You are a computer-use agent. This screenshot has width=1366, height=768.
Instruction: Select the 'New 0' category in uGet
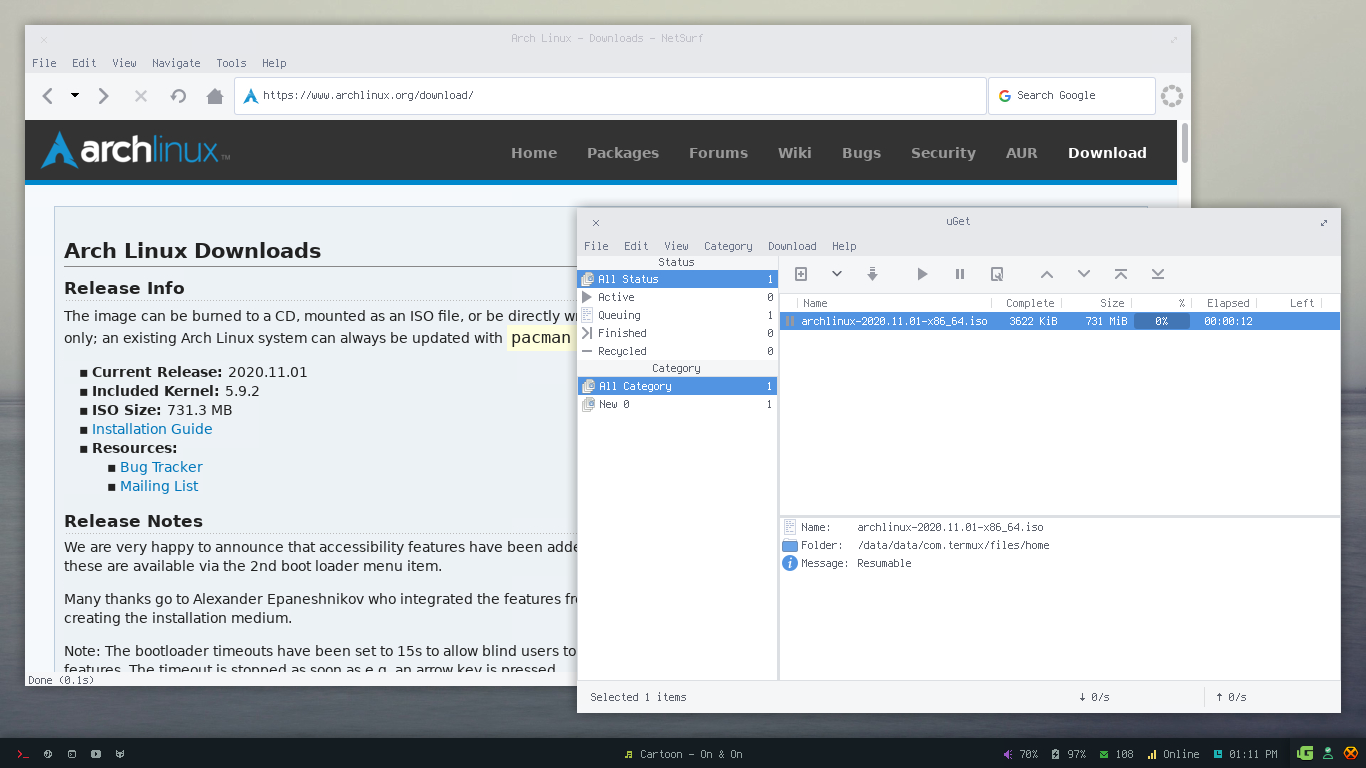coord(677,404)
